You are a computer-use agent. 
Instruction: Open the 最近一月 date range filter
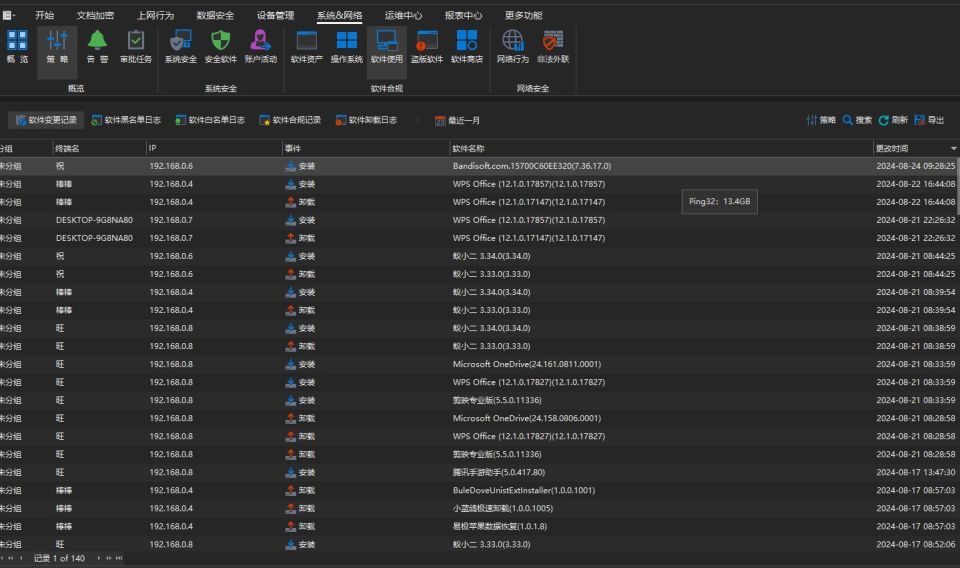click(457, 121)
